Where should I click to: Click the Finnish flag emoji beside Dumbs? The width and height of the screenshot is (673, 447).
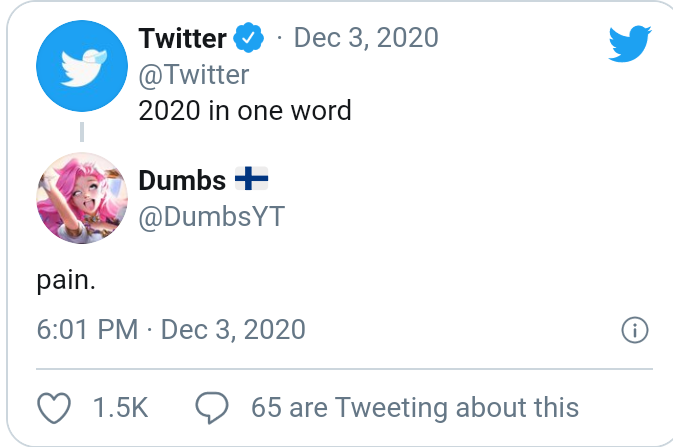pos(251,179)
